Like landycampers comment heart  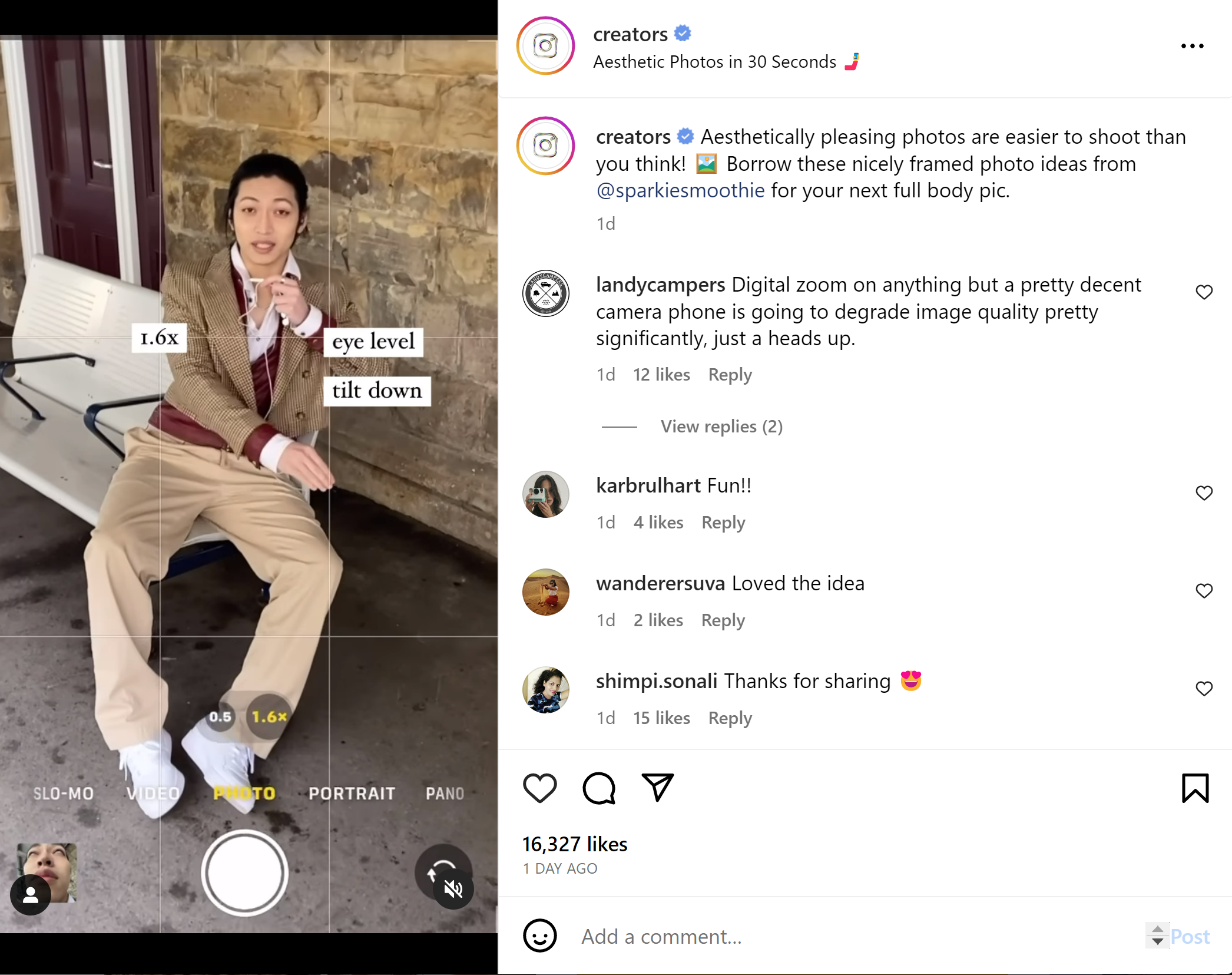[1204, 292]
